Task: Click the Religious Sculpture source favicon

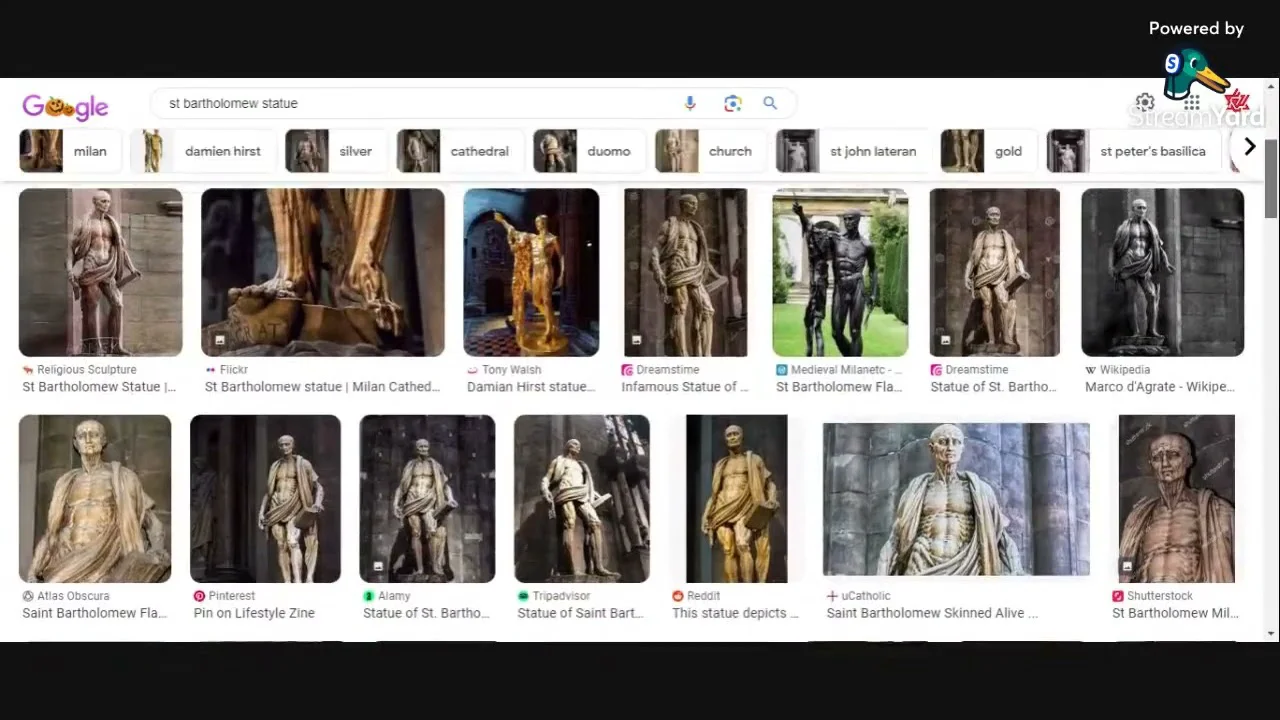Action: (27, 370)
